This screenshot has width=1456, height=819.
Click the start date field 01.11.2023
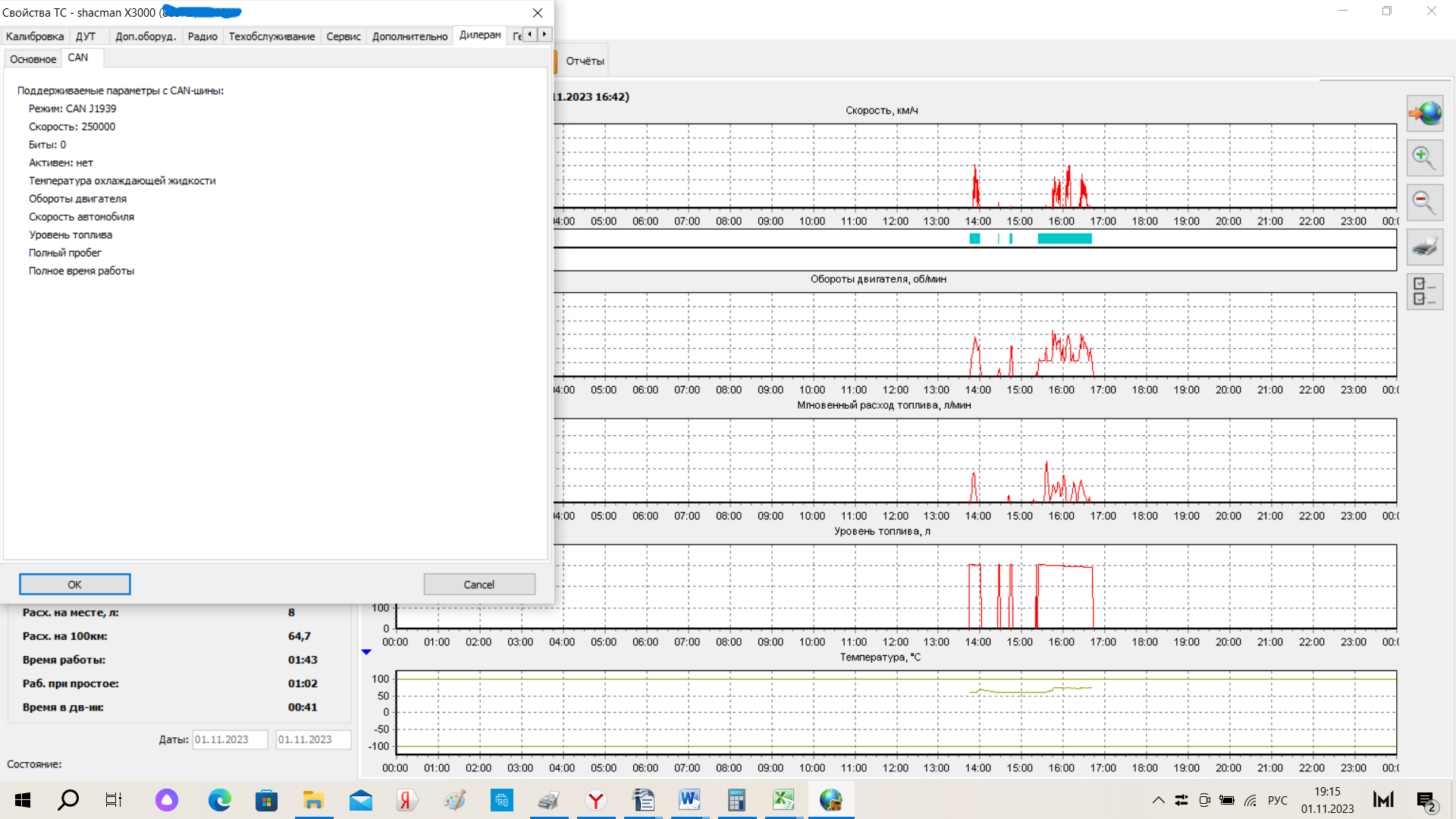(x=229, y=739)
